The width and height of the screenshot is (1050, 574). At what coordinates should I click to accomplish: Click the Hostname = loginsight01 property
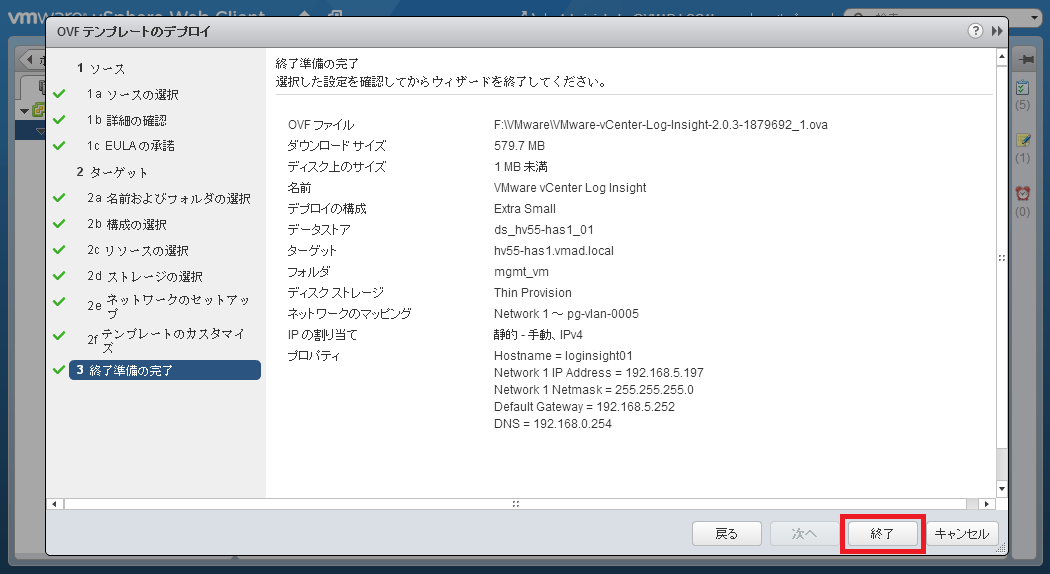point(563,356)
